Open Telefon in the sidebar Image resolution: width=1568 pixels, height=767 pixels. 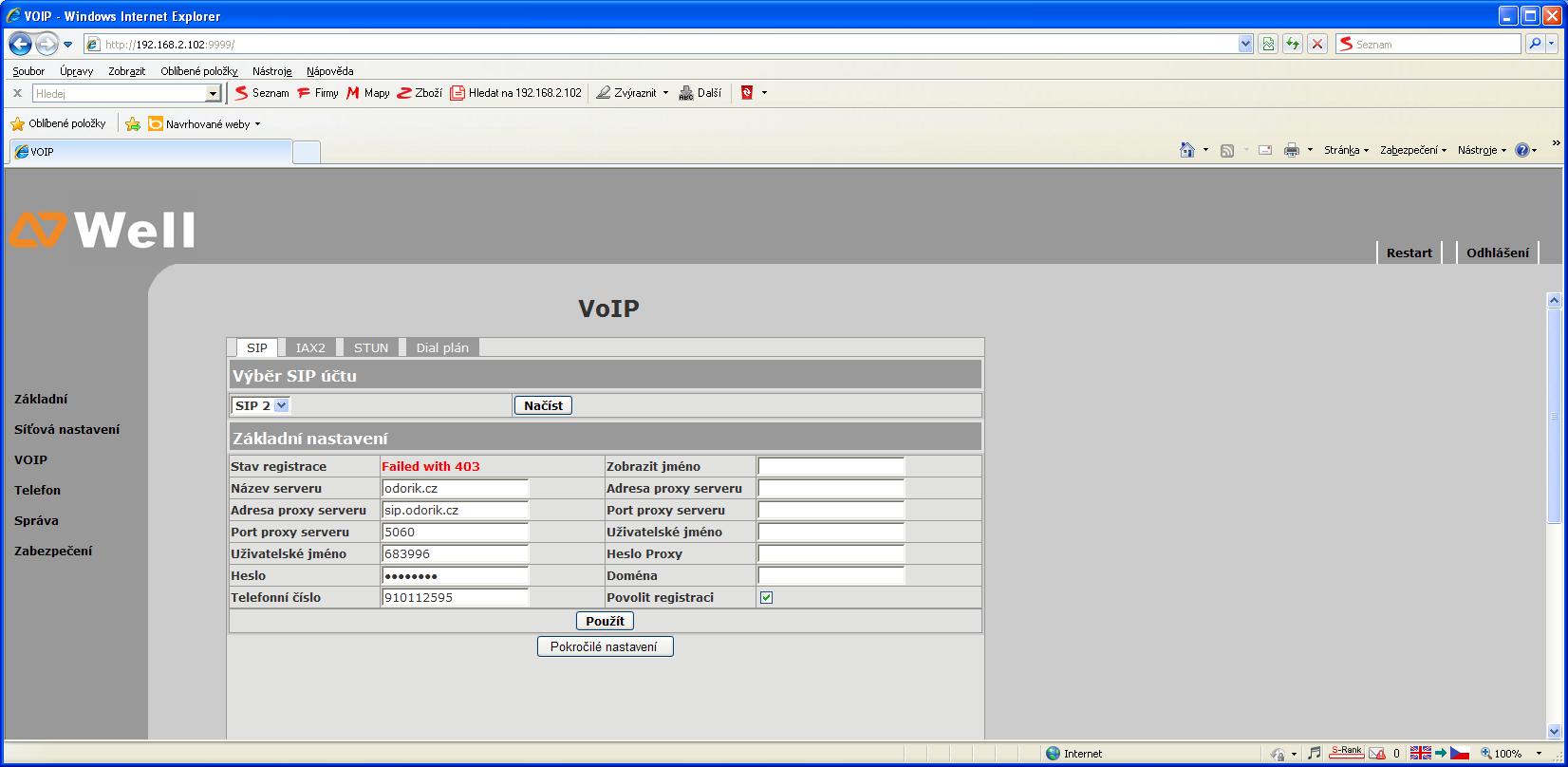(x=37, y=490)
